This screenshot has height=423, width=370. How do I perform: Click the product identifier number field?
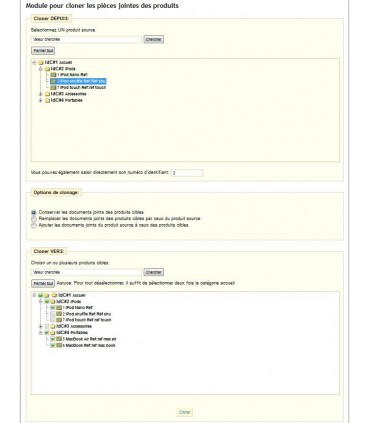click(x=187, y=173)
